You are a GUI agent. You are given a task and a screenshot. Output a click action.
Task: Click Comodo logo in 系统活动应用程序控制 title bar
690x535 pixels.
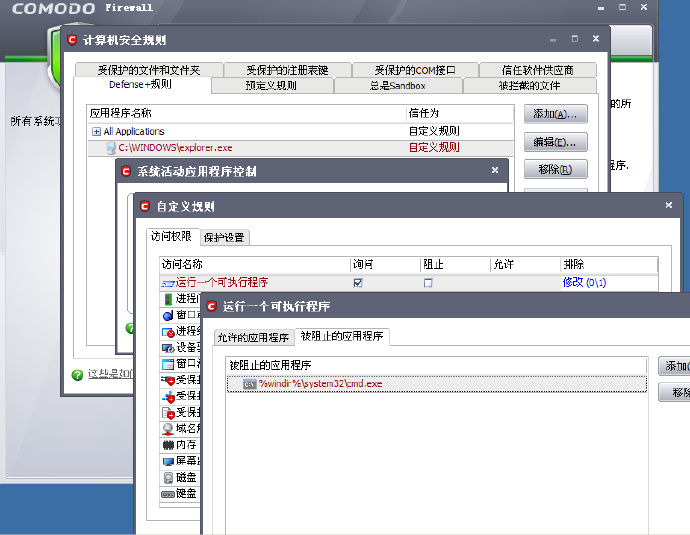click(x=126, y=171)
